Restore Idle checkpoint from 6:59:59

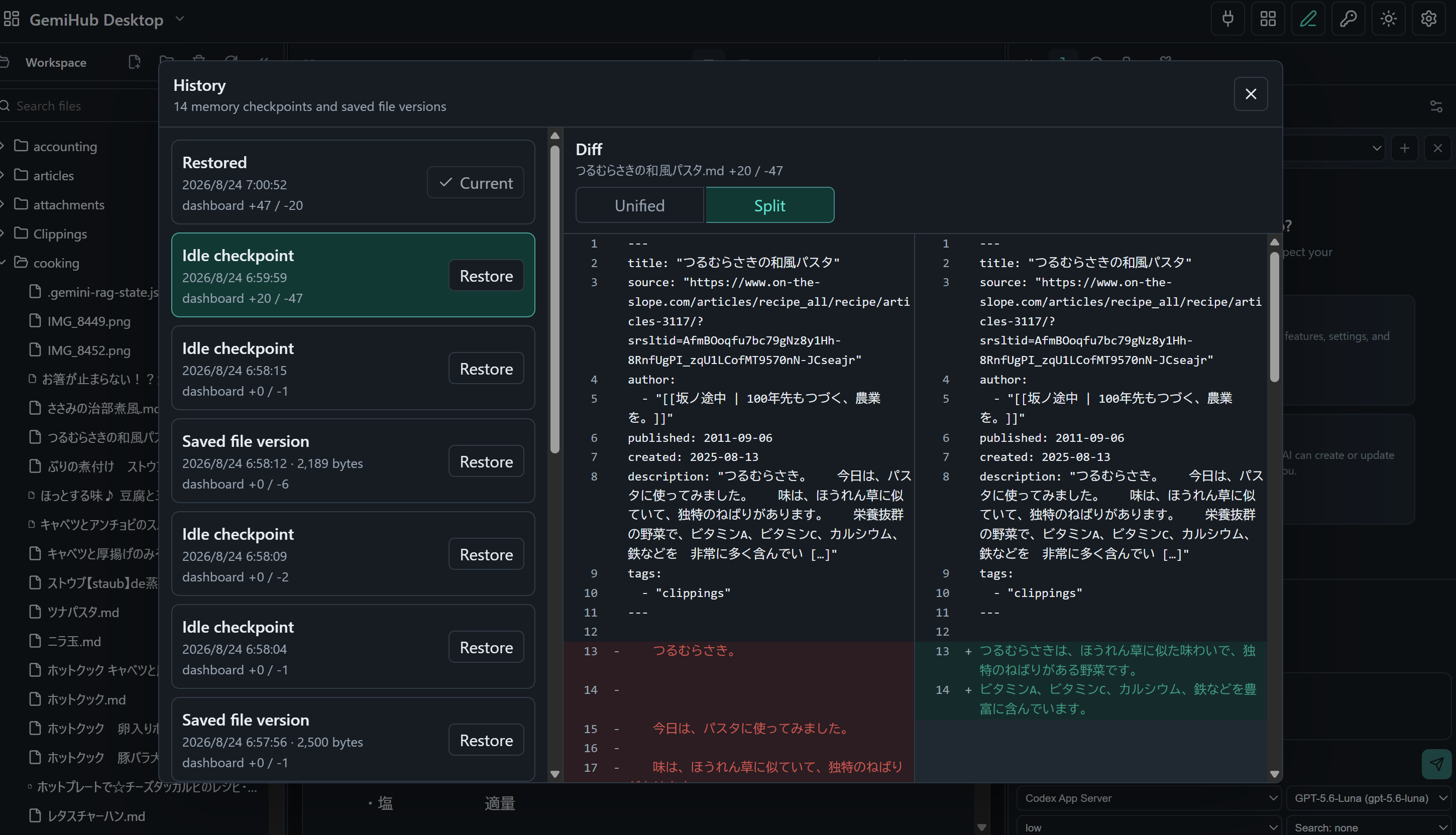[486, 276]
